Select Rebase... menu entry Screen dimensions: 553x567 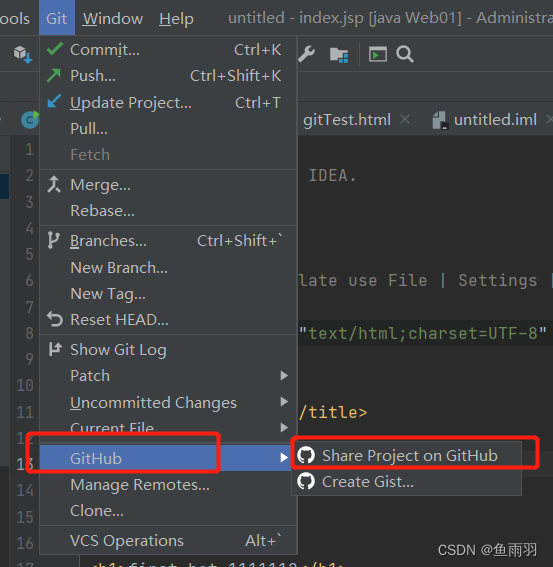[x=168, y=211]
